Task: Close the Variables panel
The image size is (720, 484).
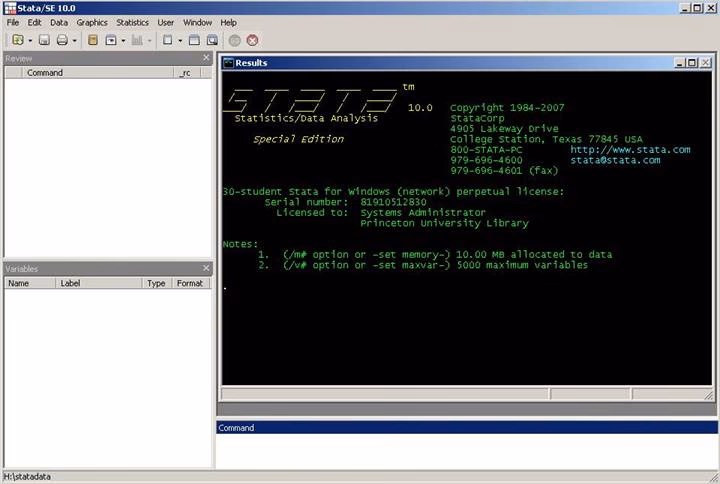Action: click(207, 269)
